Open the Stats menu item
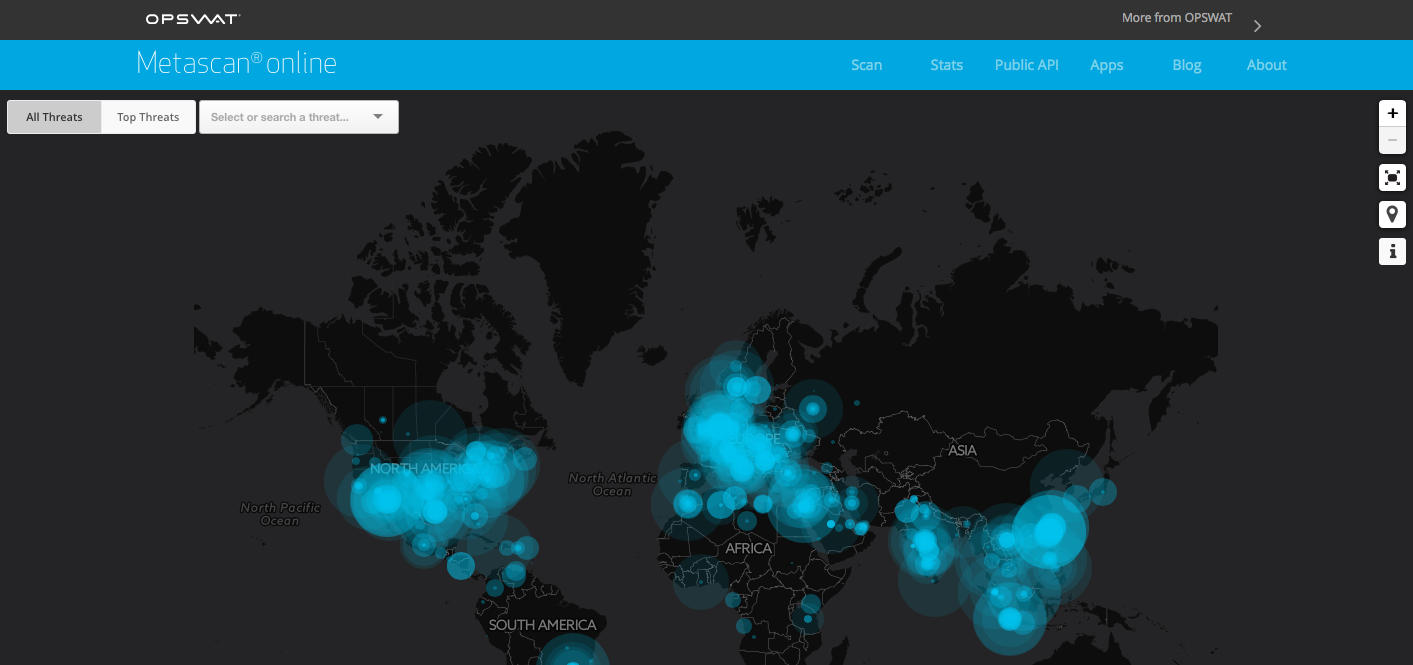 pyautogui.click(x=947, y=65)
